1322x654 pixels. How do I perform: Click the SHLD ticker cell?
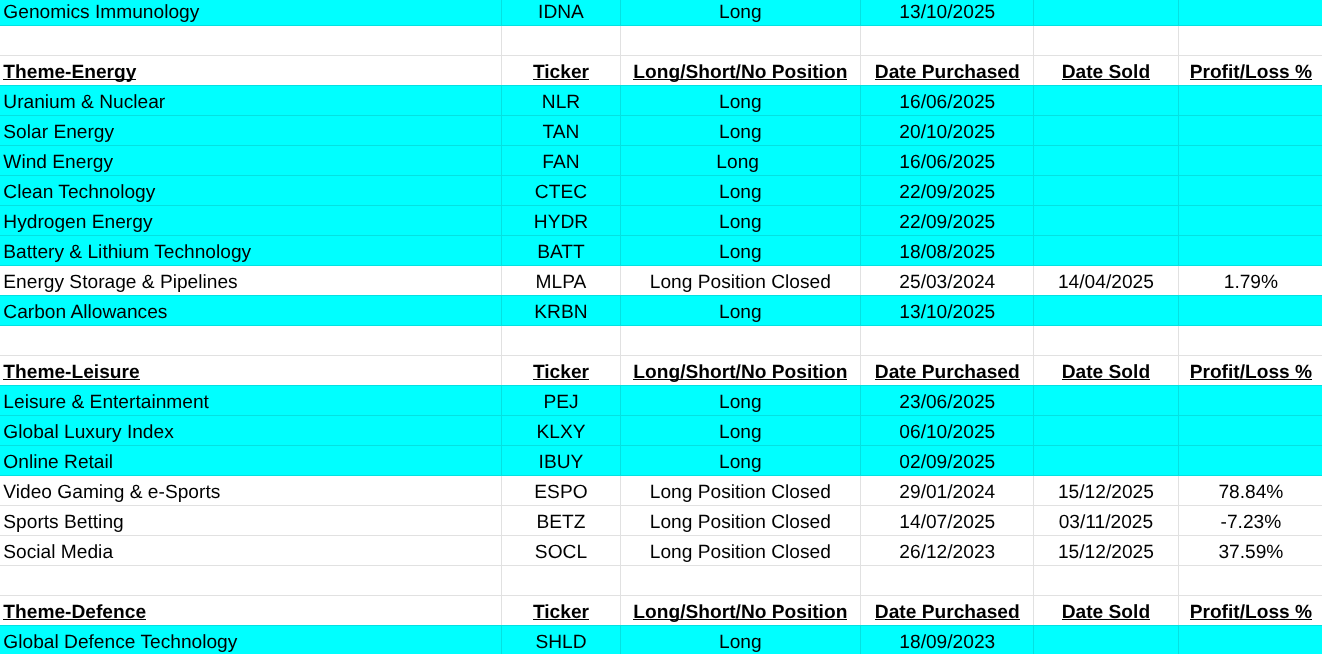click(560, 642)
